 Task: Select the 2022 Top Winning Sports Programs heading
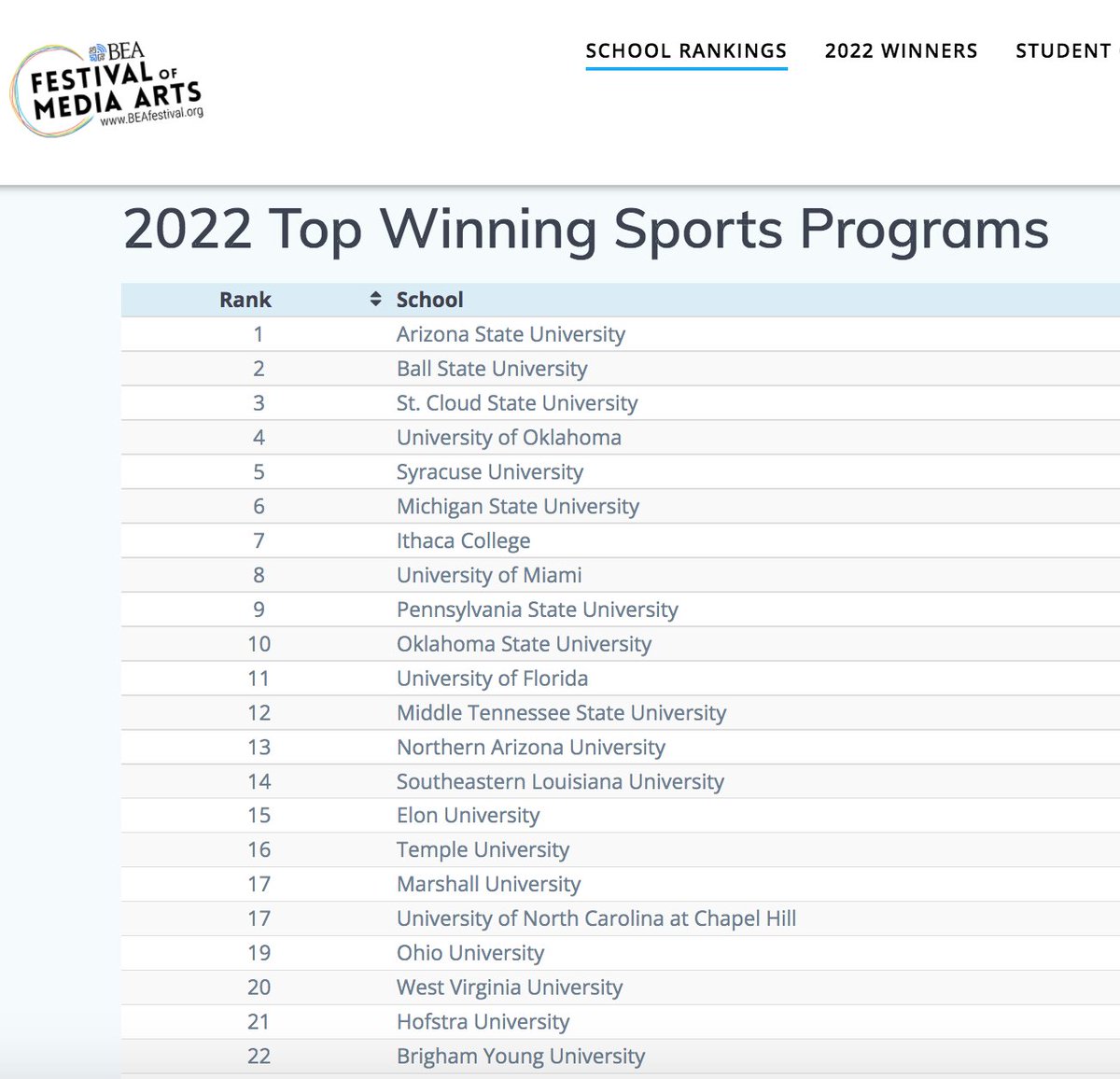[x=586, y=229]
